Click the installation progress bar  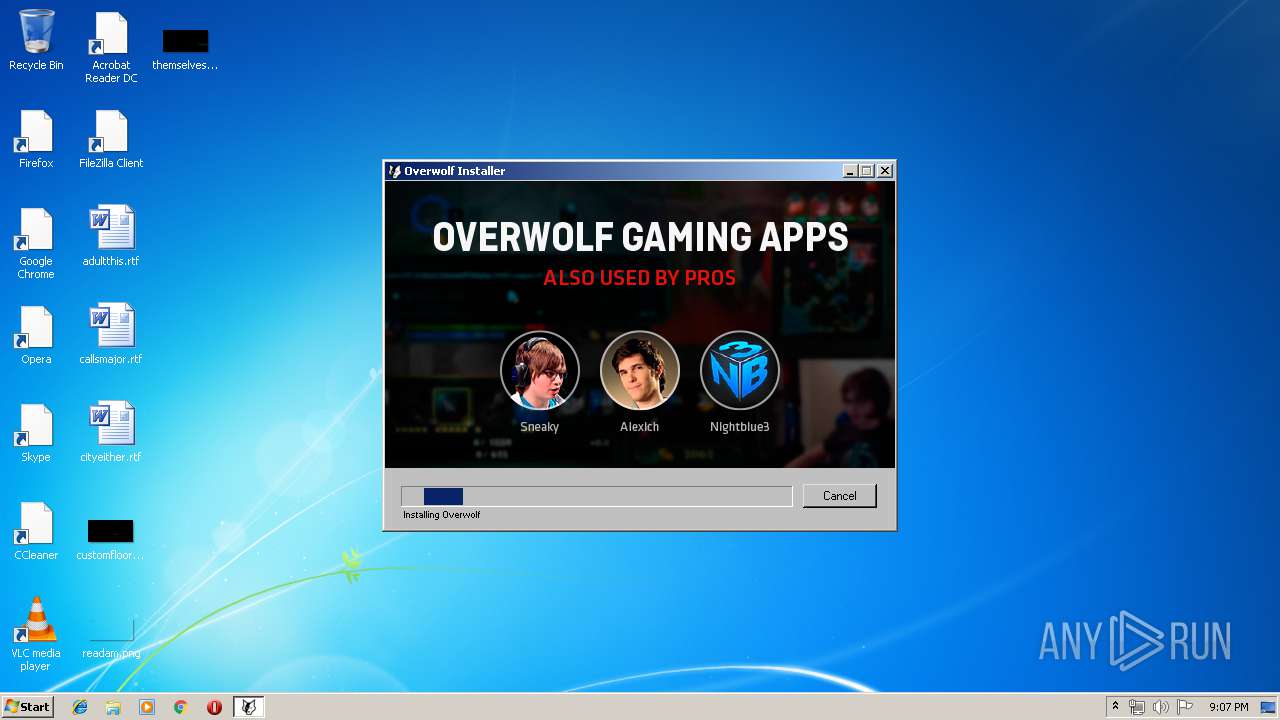point(596,496)
